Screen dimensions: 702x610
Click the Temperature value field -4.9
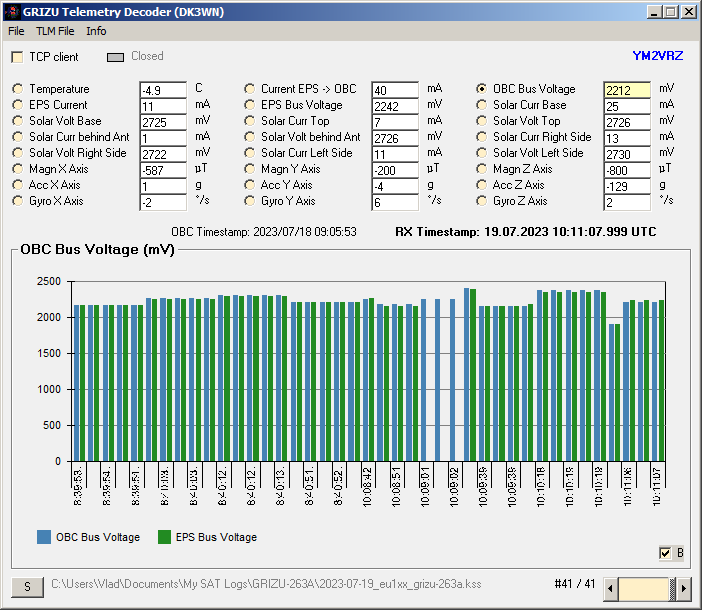[x=163, y=90]
